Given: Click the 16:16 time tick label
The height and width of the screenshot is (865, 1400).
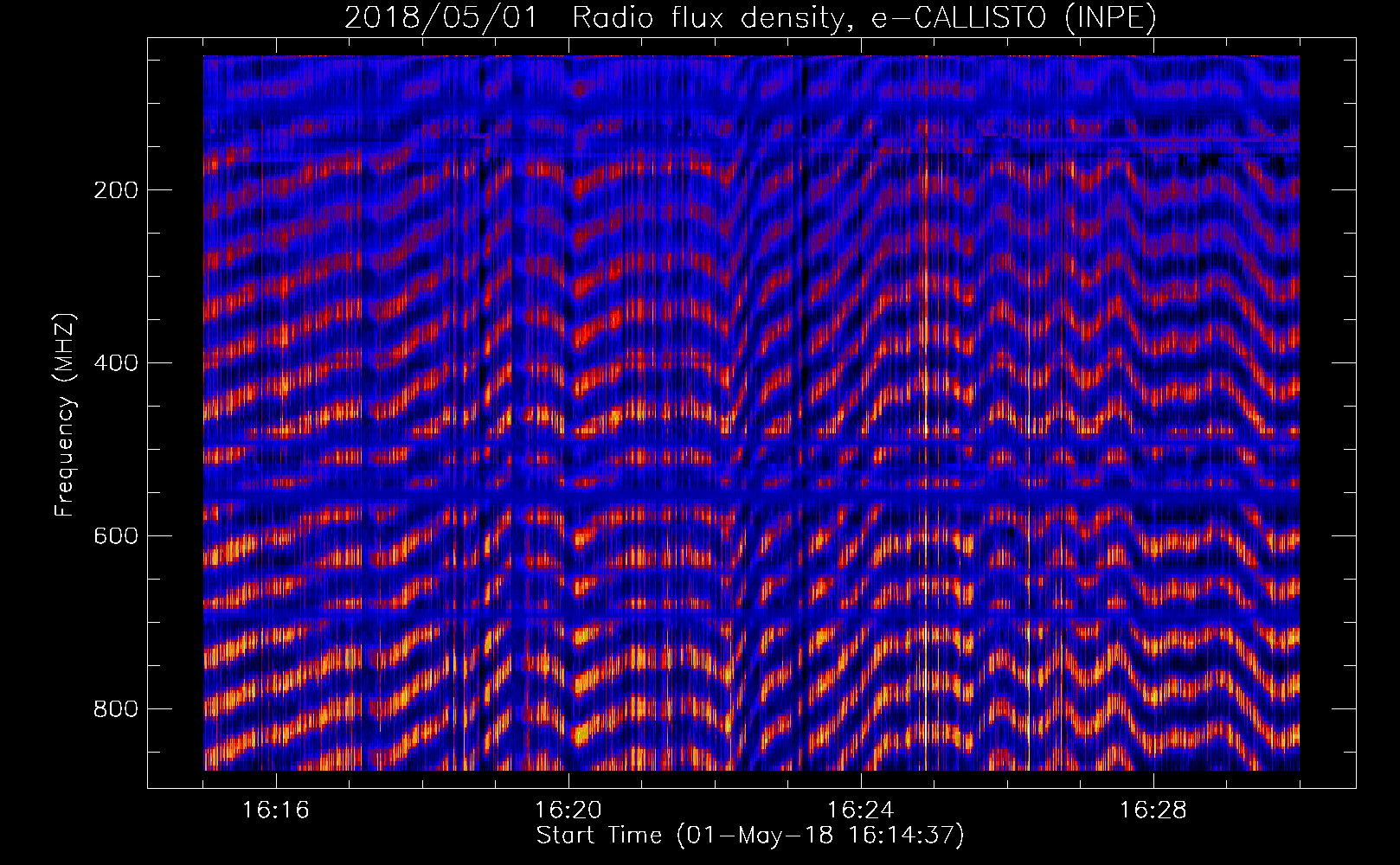Looking at the screenshot, I should (x=275, y=811).
